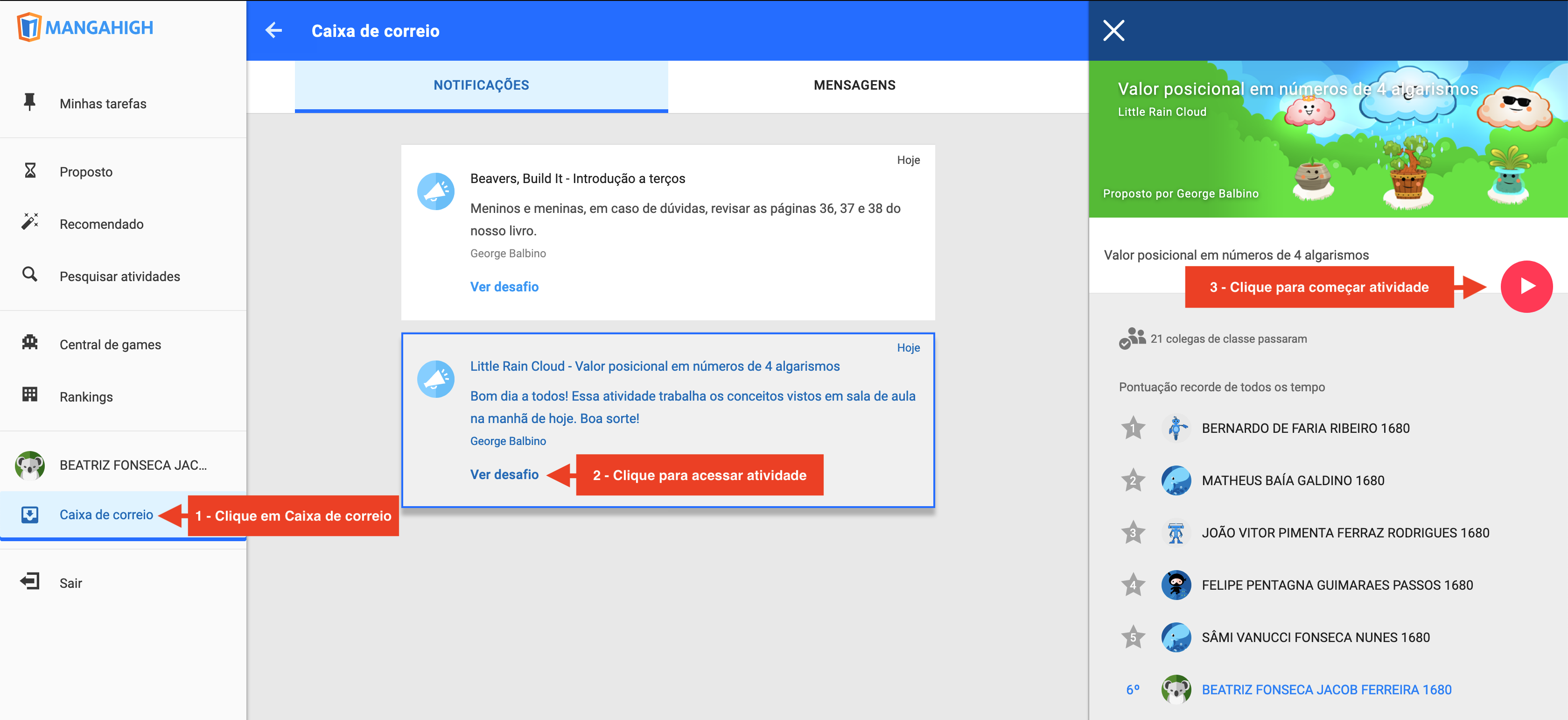1568x720 pixels.
Task: Select Caixa de correio in the sidebar
Action: pos(123,515)
